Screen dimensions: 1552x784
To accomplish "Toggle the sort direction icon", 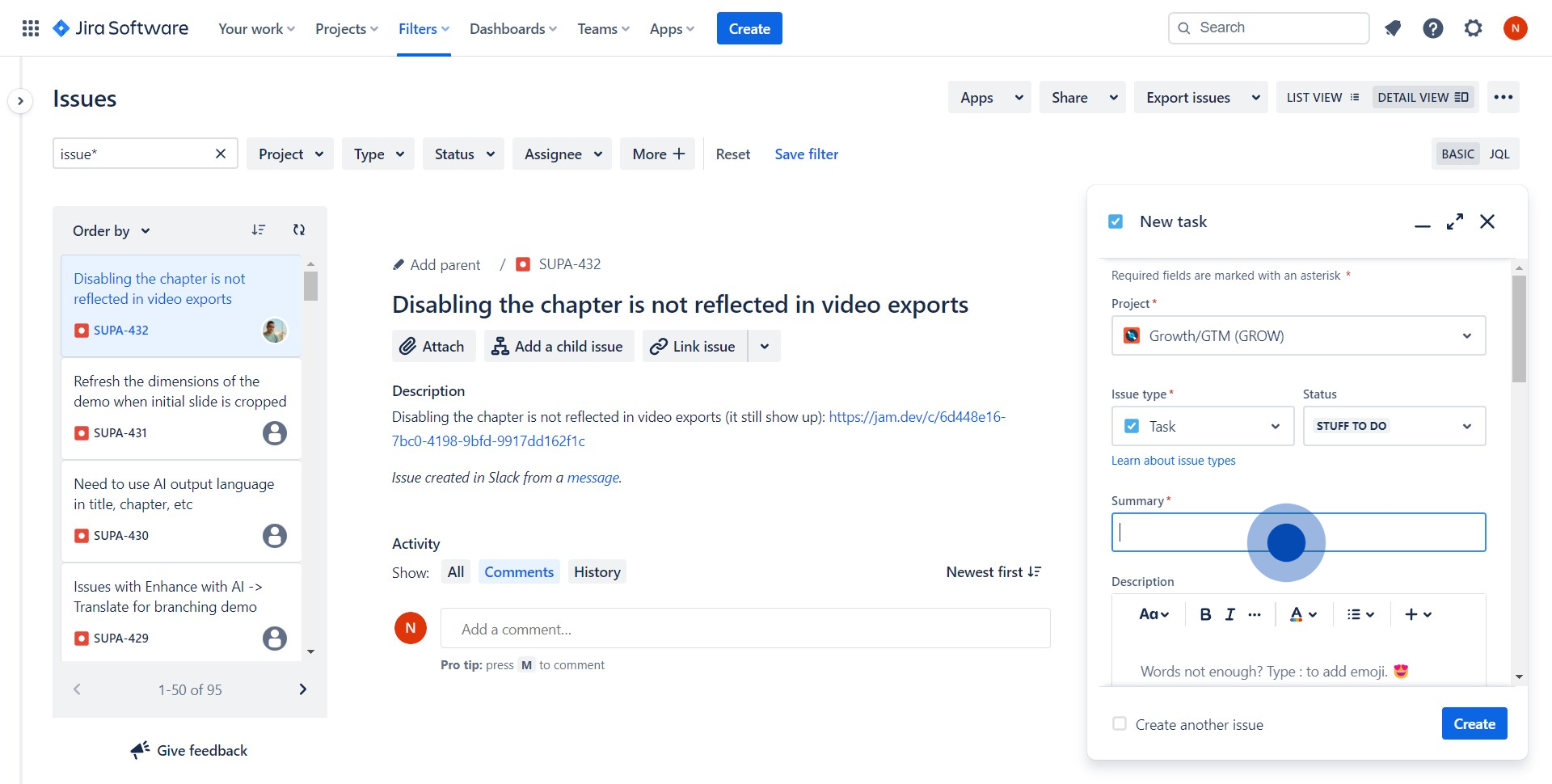I will [x=258, y=230].
